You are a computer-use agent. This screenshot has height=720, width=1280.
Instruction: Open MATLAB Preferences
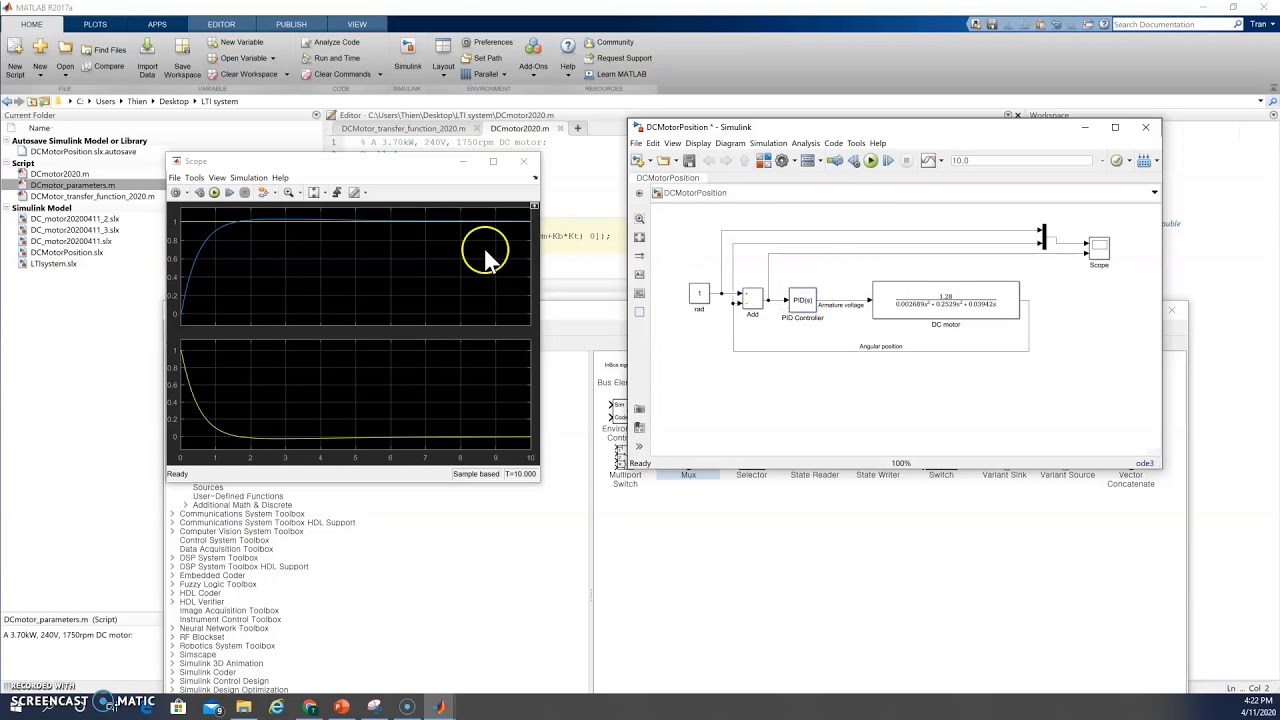[x=486, y=43]
